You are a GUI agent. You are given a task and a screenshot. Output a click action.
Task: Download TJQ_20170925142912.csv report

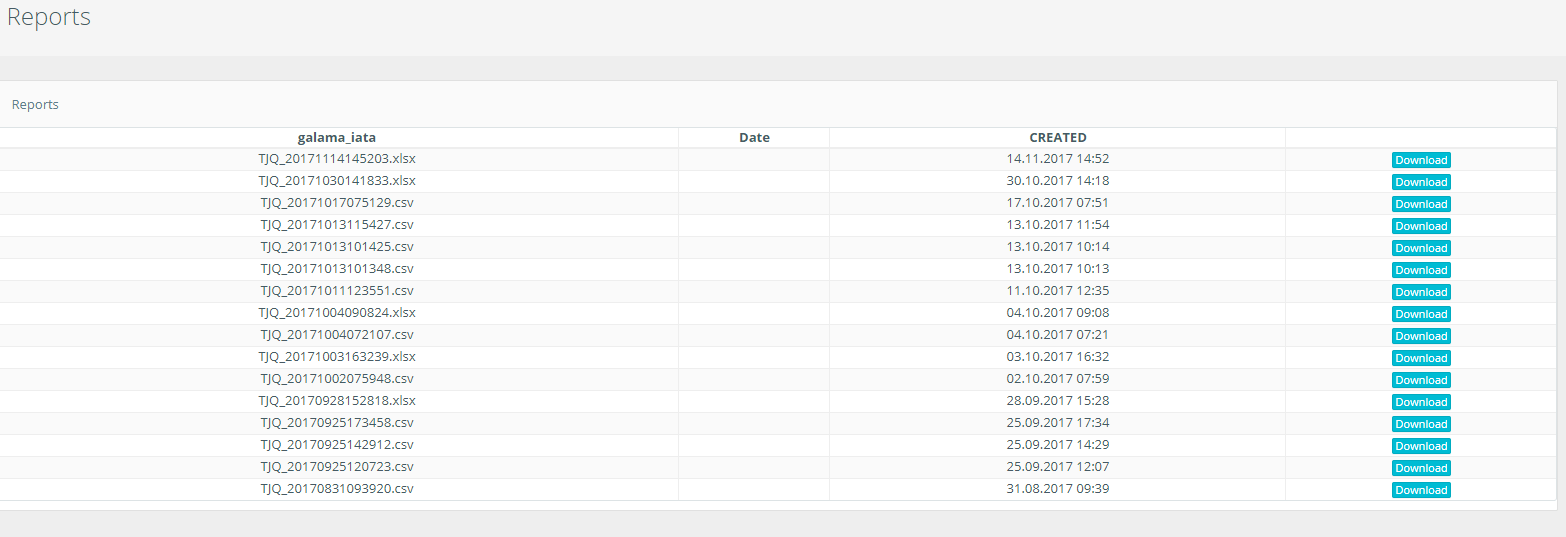(x=1420, y=446)
